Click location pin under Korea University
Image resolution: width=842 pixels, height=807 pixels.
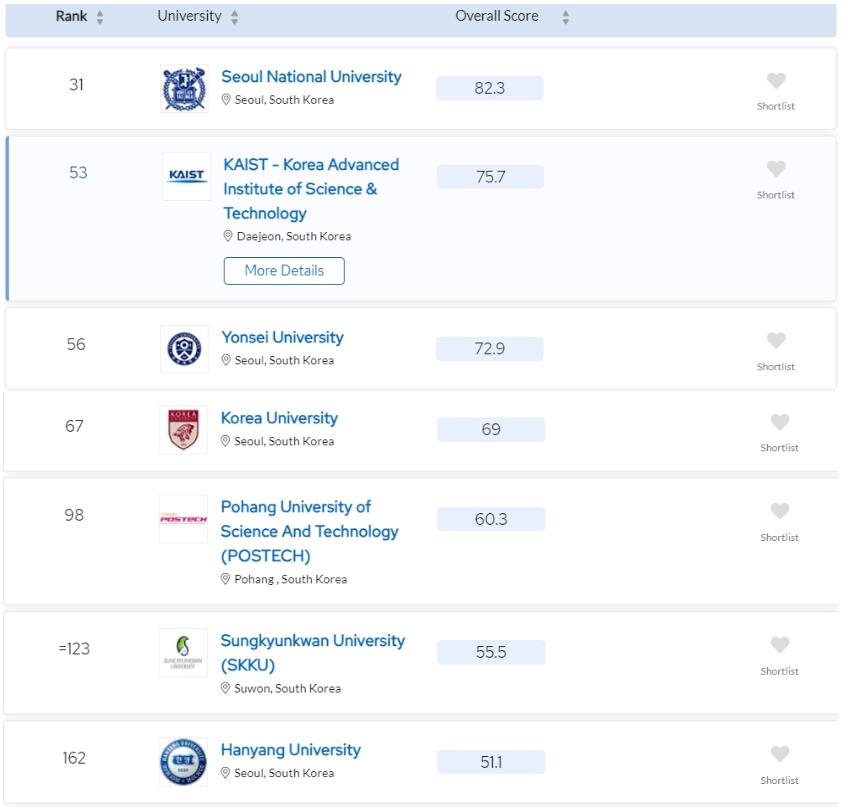click(x=226, y=441)
